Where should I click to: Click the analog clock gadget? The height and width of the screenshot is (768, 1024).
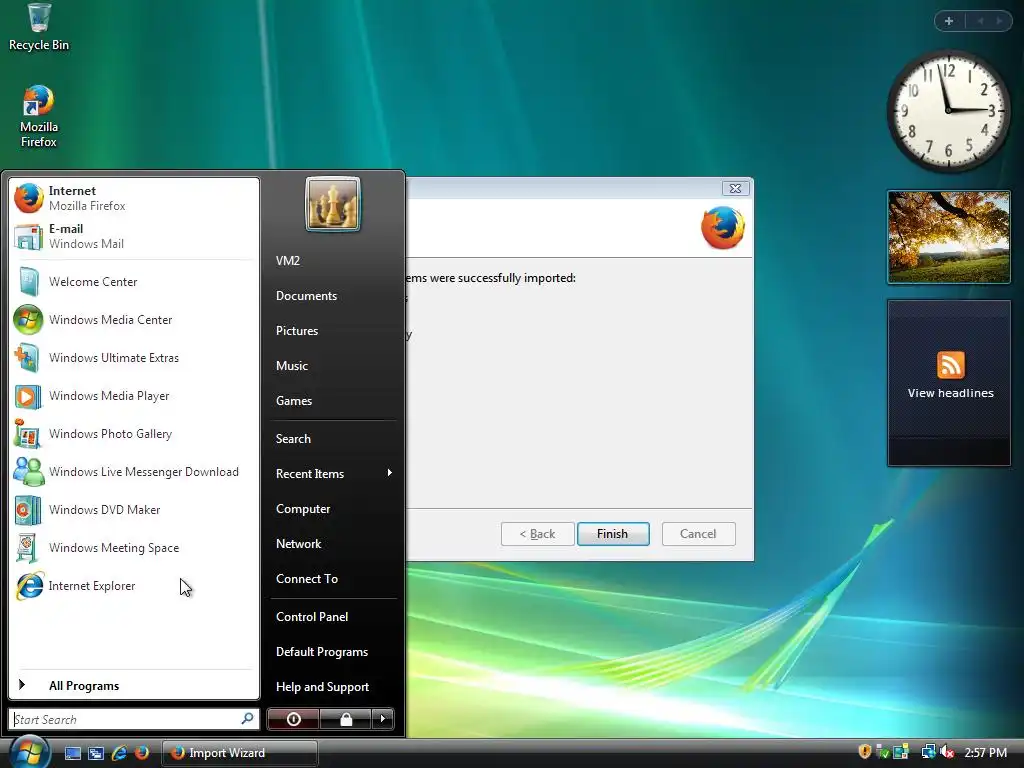(948, 111)
